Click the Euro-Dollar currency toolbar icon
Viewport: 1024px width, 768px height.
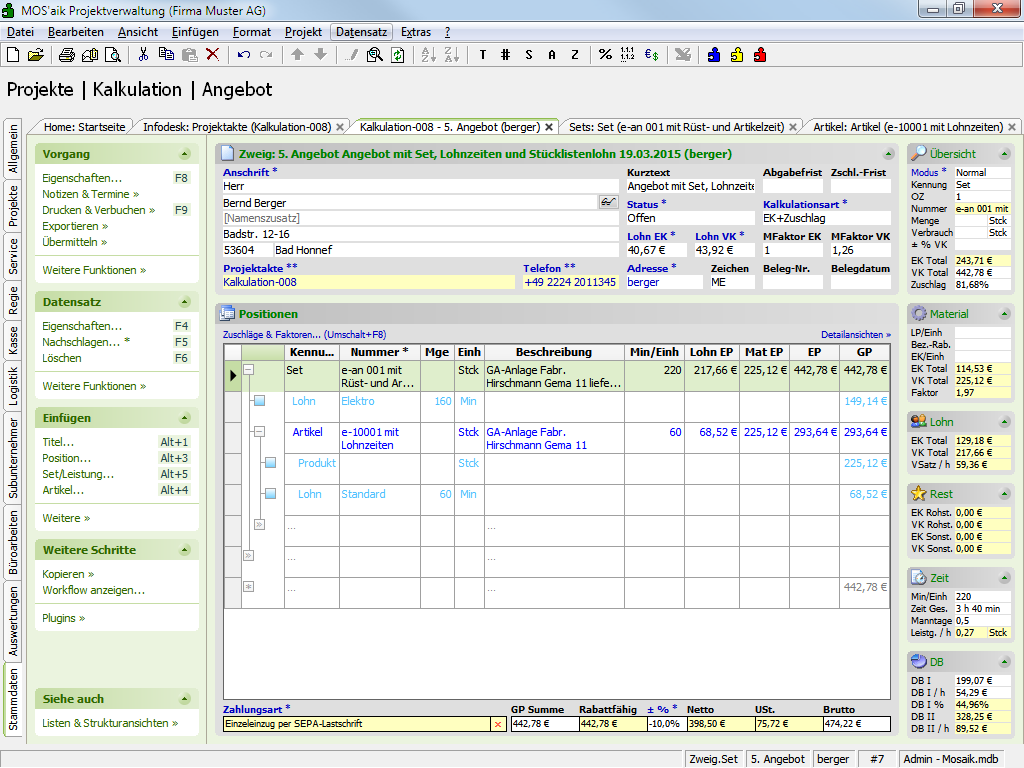(x=651, y=55)
